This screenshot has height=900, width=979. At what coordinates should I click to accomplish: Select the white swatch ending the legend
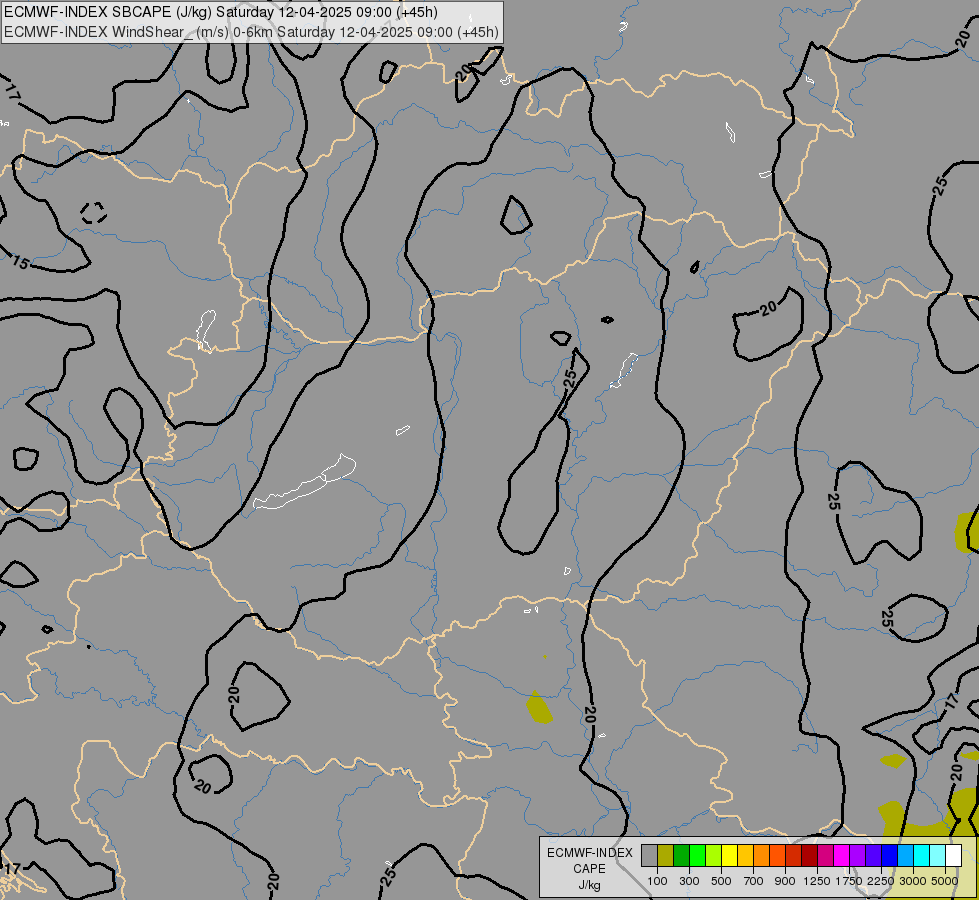953,855
